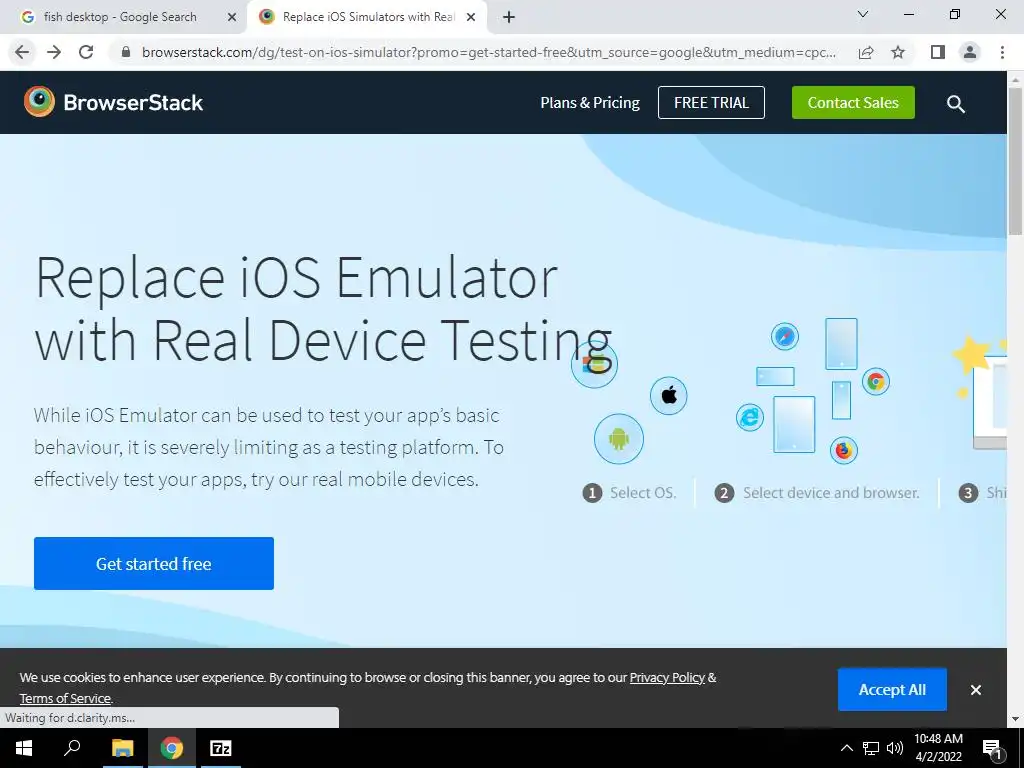Show hidden system tray icons
This screenshot has width=1024, height=768.
(846, 748)
